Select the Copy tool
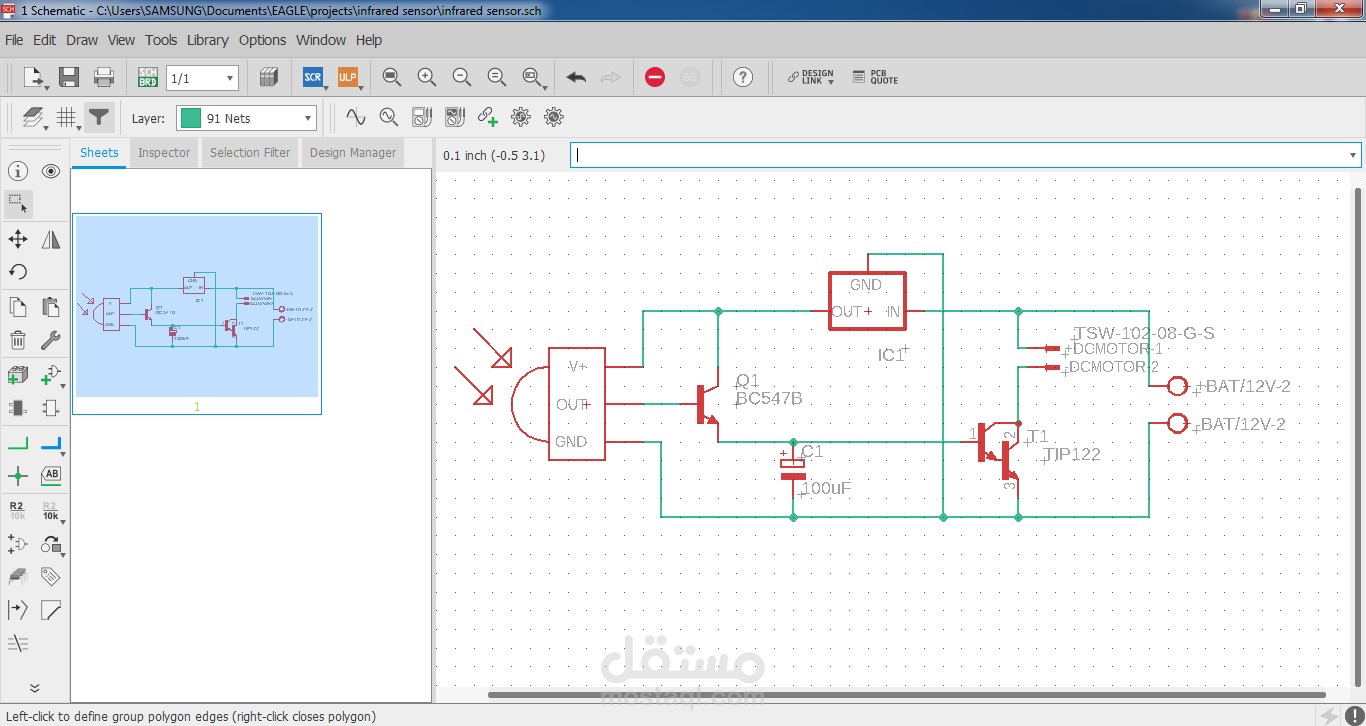Screen dimensions: 1366x726 coord(17,306)
